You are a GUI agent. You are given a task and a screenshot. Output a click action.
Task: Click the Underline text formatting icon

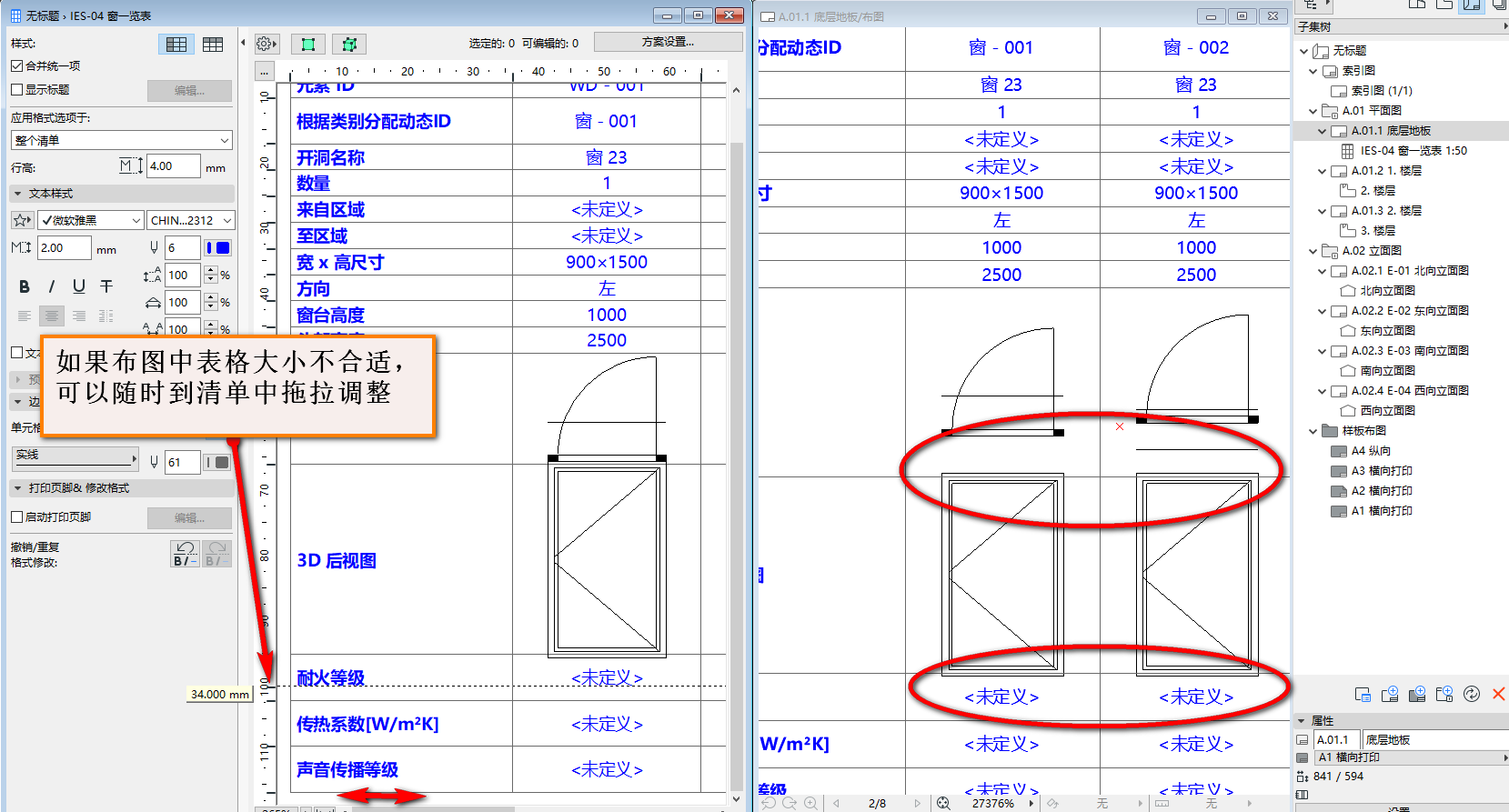point(79,286)
